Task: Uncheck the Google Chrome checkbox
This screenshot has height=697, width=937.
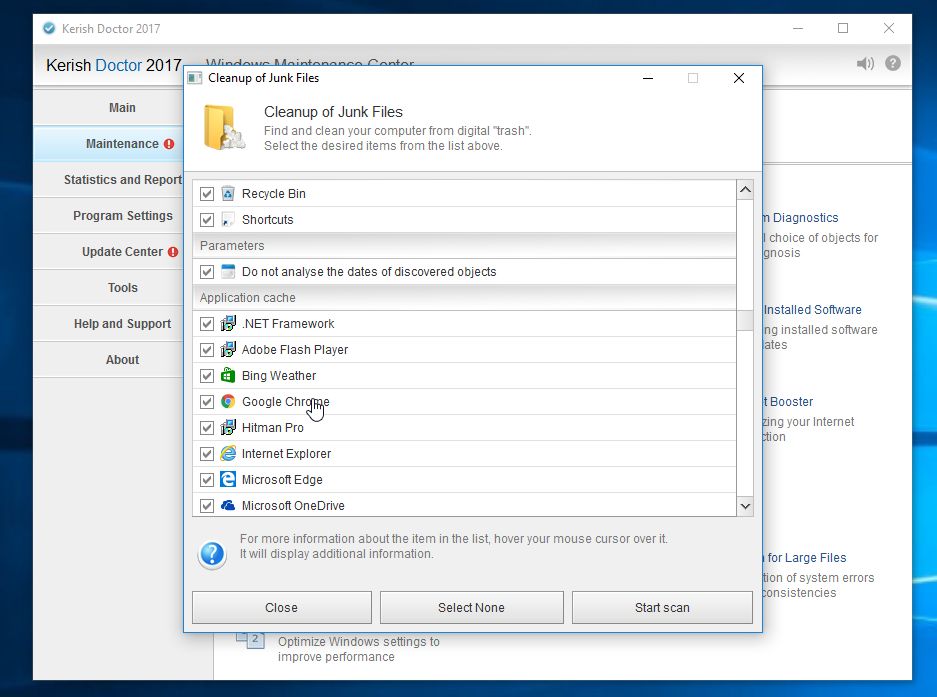Action: (x=207, y=402)
